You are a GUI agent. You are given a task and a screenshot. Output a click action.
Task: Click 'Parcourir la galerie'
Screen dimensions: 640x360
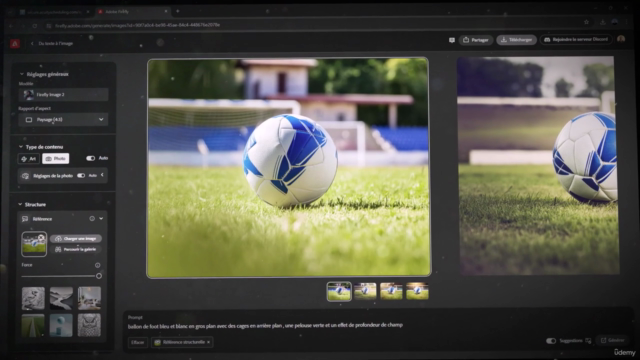click(x=76, y=249)
